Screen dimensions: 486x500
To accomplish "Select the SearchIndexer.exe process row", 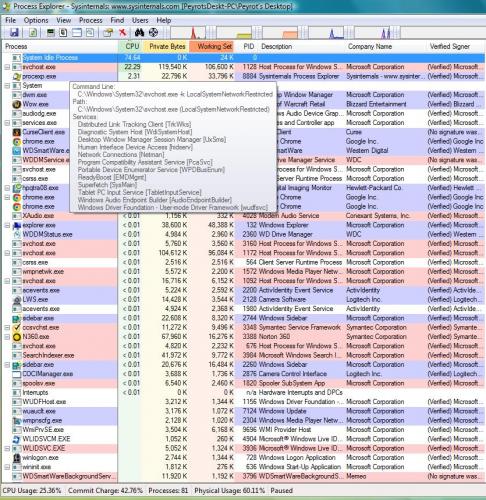I will pos(243,355).
